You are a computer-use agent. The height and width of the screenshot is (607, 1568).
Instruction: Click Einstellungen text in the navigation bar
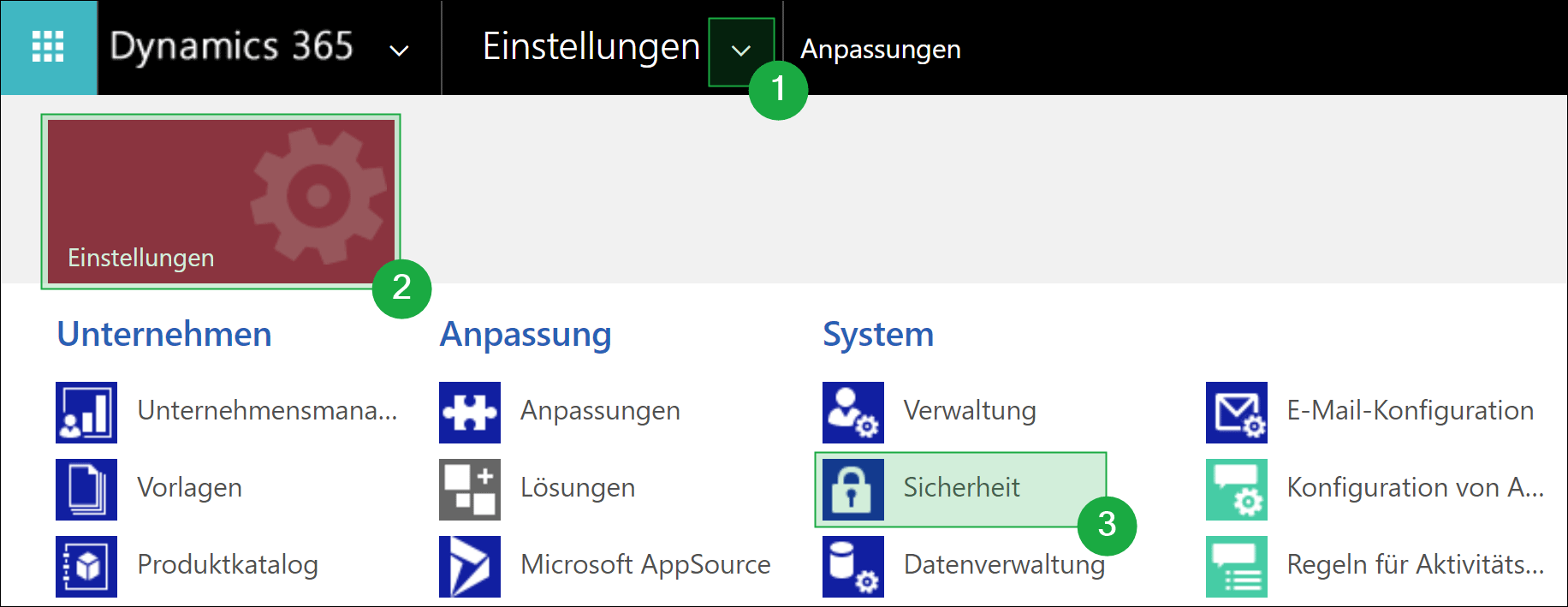click(x=591, y=47)
